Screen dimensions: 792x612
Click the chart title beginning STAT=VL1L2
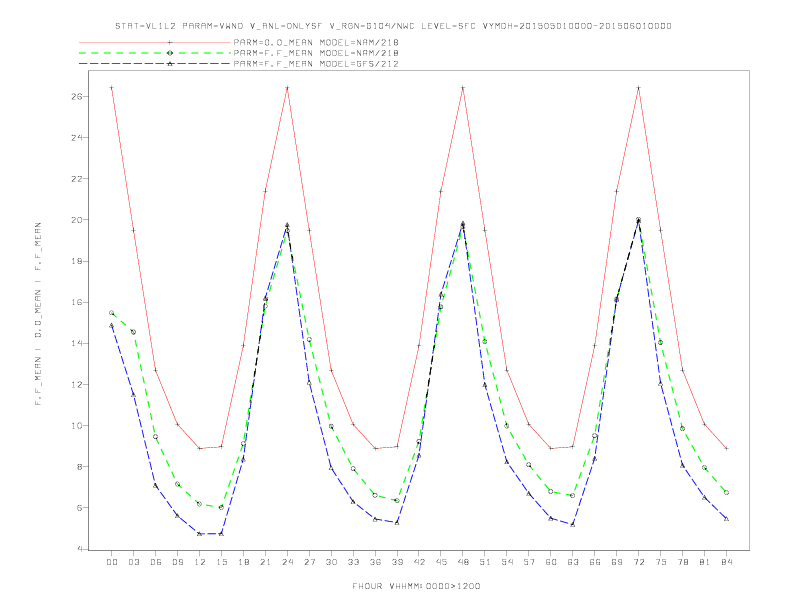tap(393, 26)
